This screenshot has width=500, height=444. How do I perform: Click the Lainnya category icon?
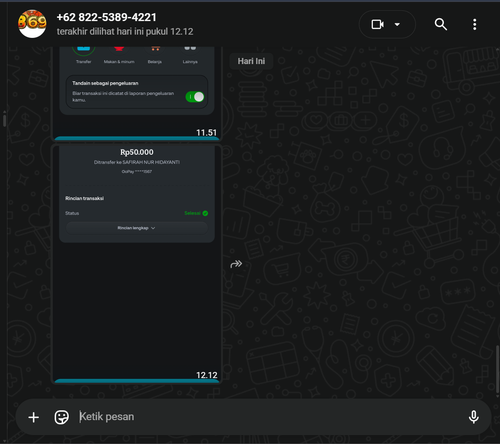pyautogui.click(x=190, y=49)
